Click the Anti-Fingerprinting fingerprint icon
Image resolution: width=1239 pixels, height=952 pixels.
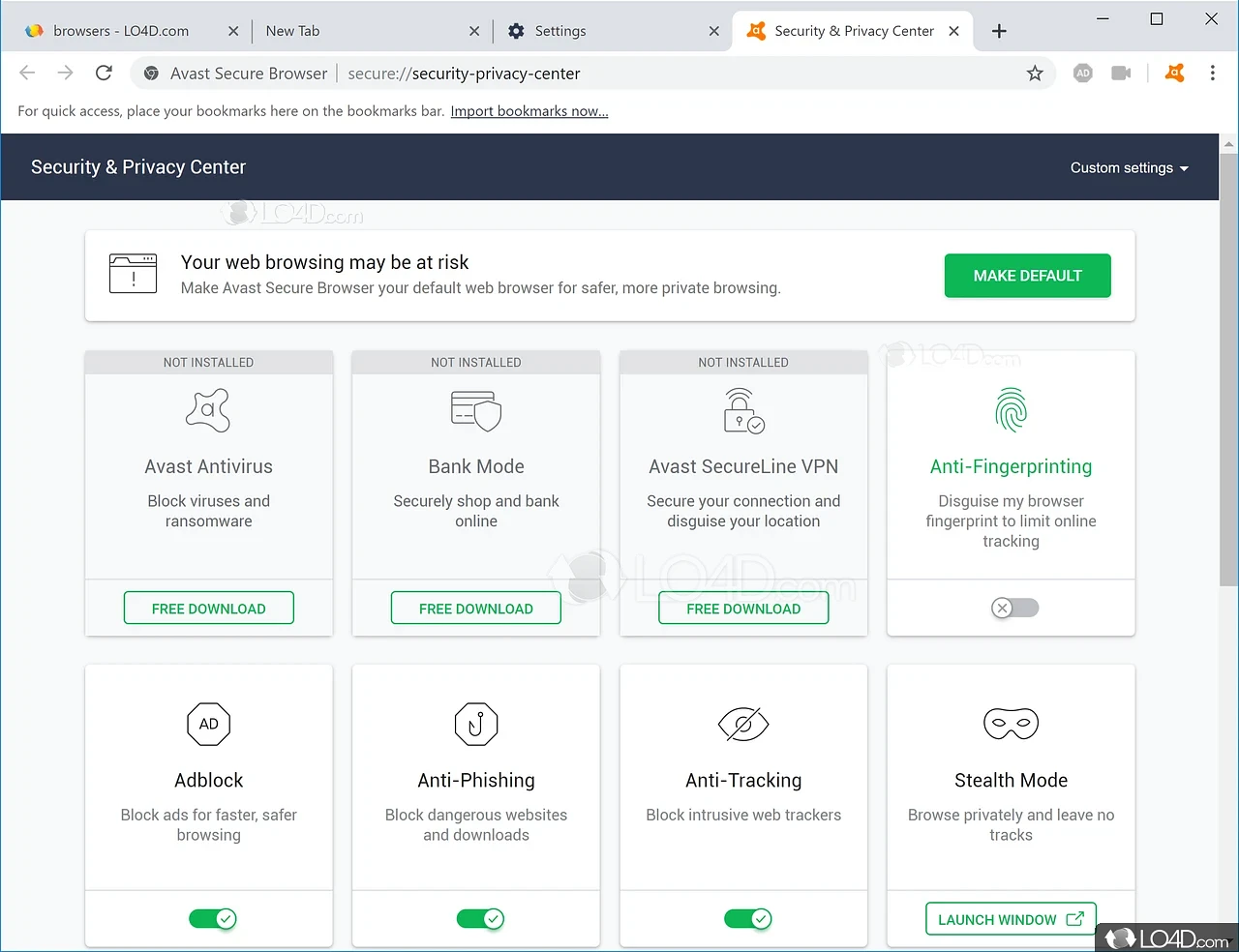(1011, 410)
